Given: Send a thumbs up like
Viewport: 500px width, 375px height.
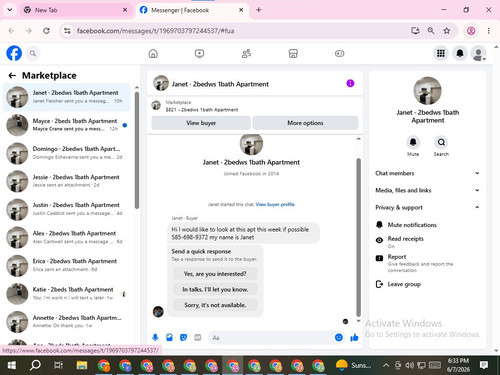Looking at the screenshot, I should [354, 338].
